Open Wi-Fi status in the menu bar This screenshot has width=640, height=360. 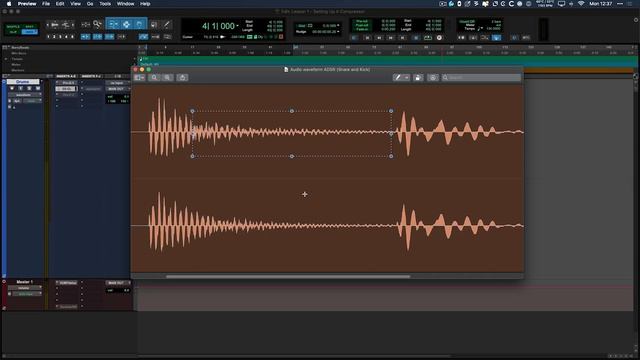pyautogui.click(x=581, y=4)
